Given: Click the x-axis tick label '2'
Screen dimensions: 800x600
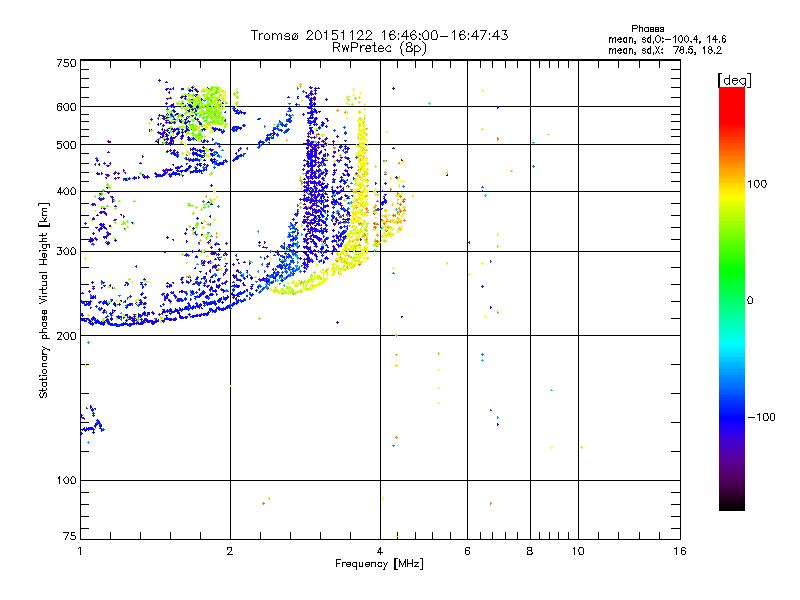Looking at the screenshot, I should pos(230,551).
